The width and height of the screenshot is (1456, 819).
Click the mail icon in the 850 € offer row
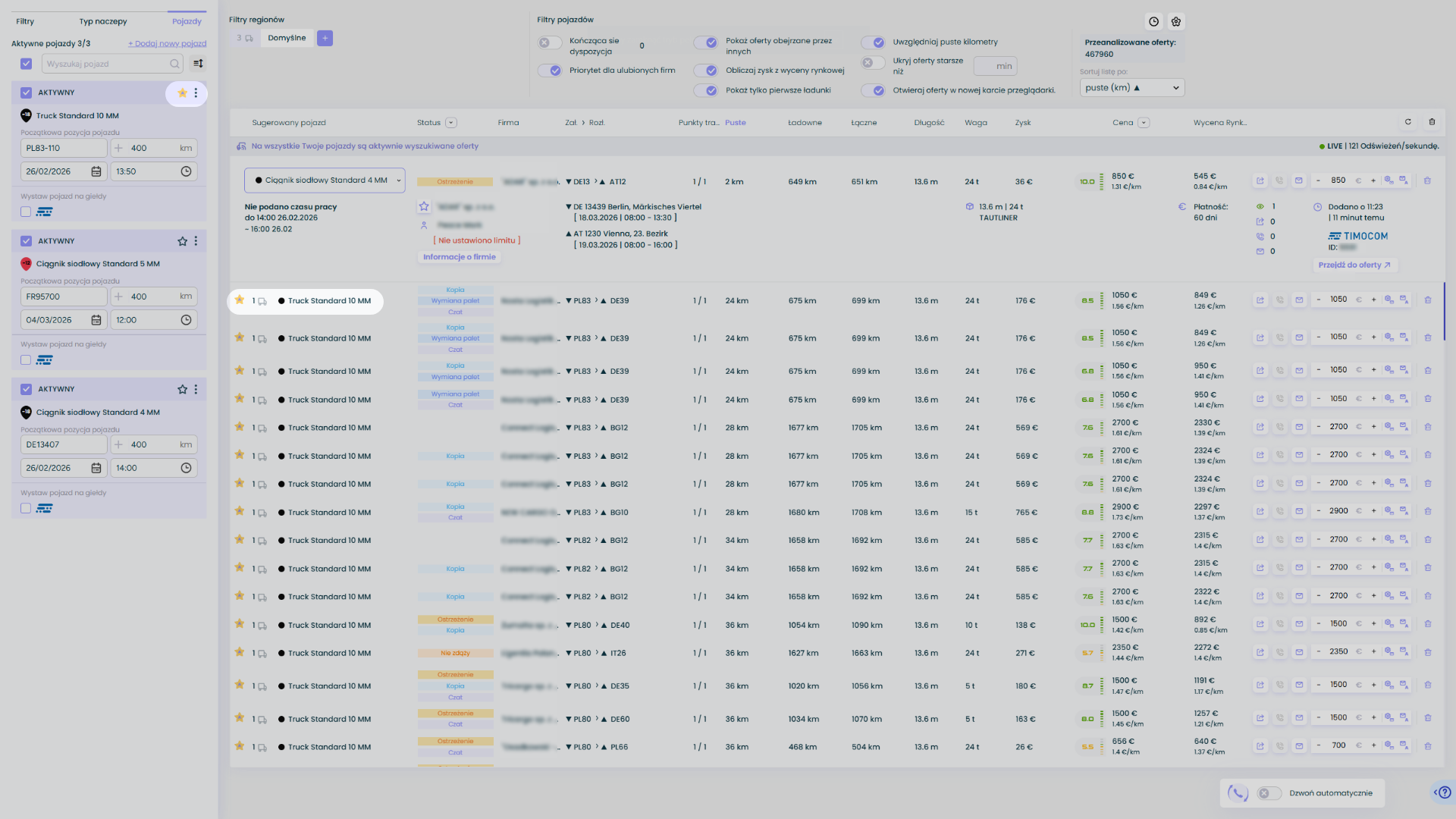pos(1299,181)
